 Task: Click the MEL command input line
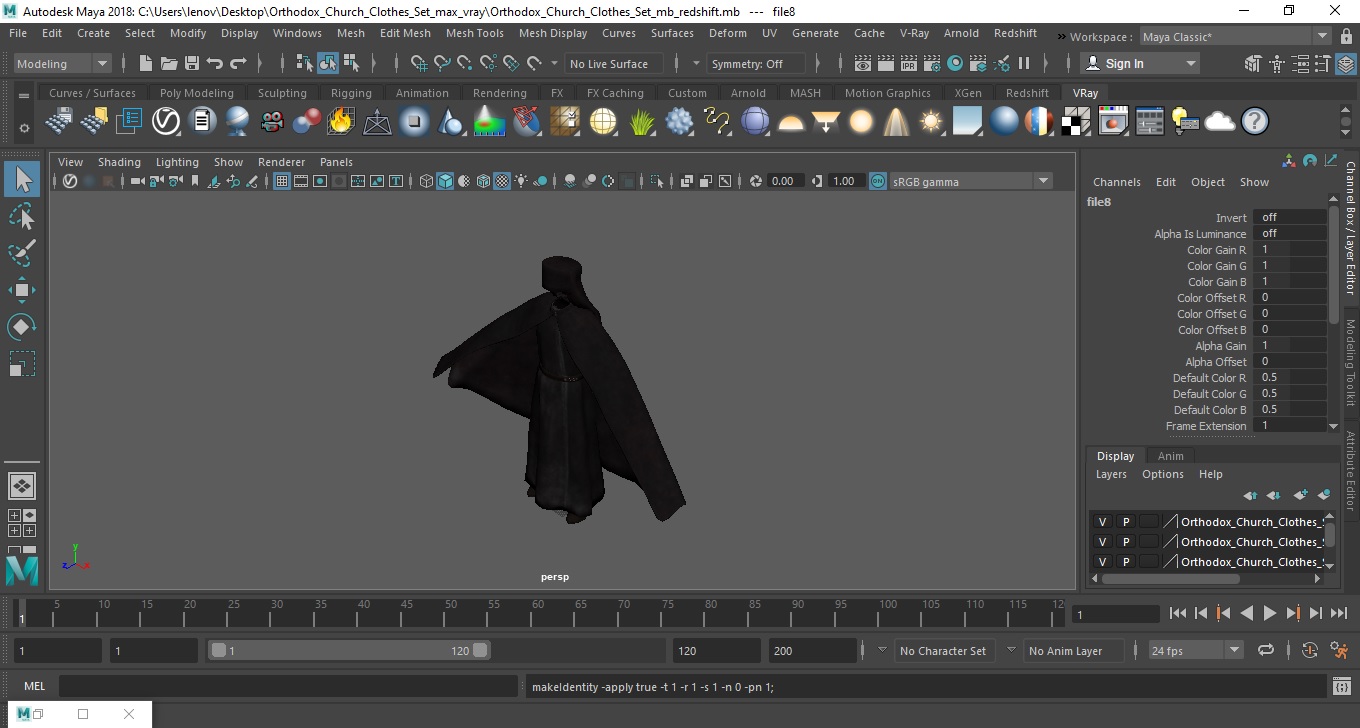tap(288, 687)
